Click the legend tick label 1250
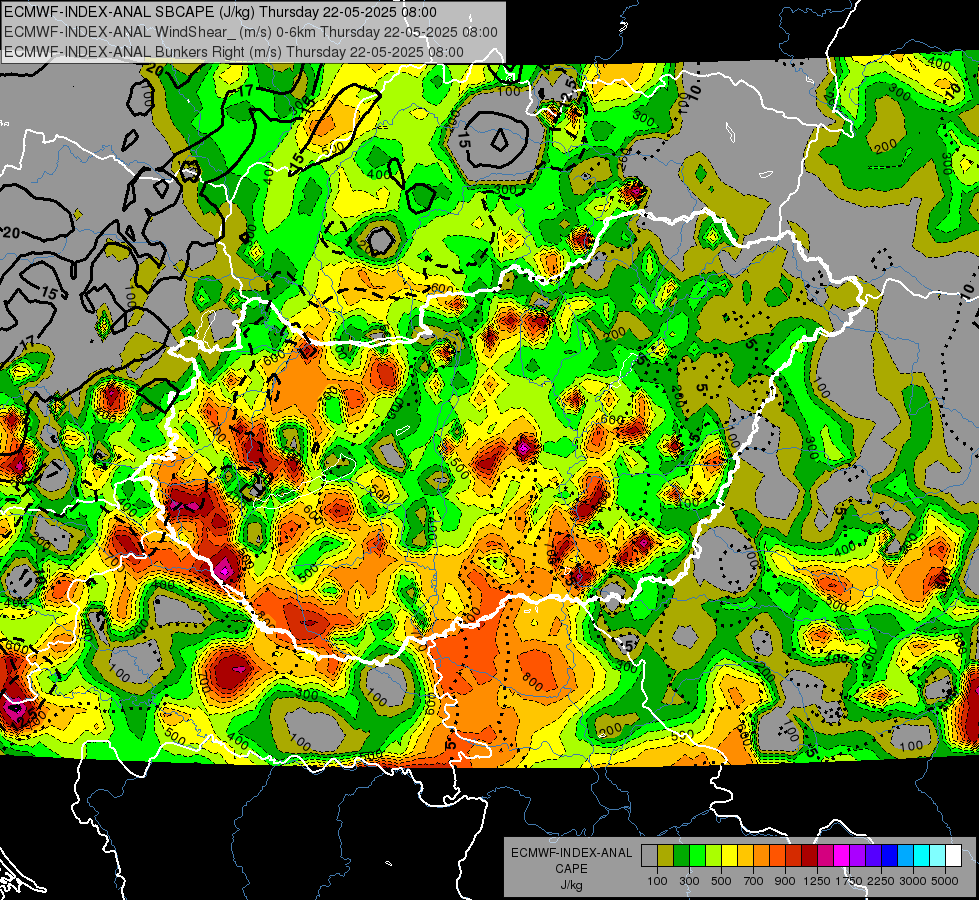The height and width of the screenshot is (900, 979). 817,881
